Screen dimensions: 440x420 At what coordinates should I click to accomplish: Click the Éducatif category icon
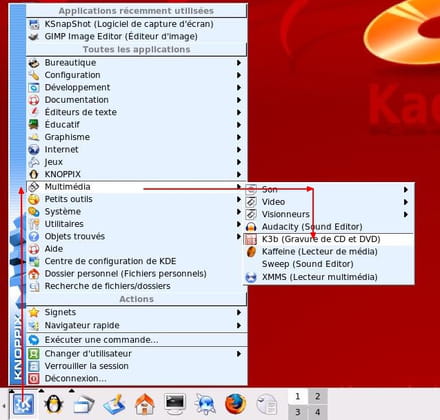34,124
